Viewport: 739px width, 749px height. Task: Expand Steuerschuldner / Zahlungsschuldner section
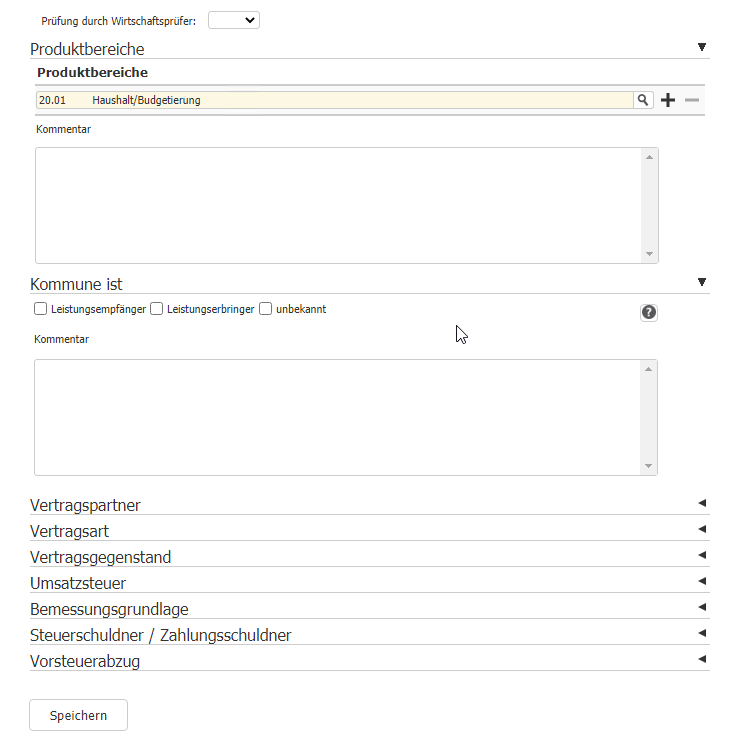(x=702, y=633)
